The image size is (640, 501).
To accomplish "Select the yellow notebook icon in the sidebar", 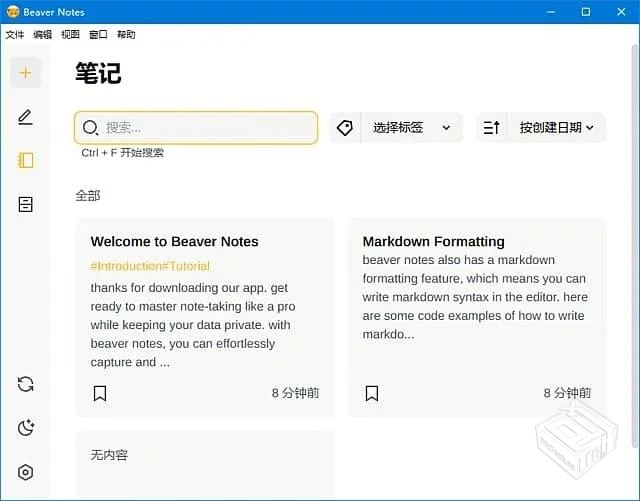I will (25, 160).
